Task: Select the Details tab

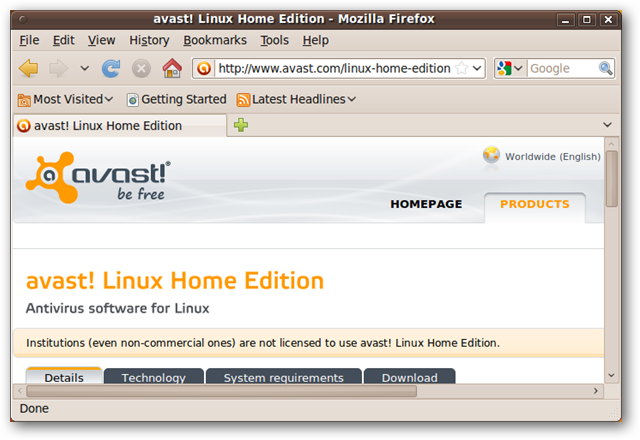Action: [64, 377]
